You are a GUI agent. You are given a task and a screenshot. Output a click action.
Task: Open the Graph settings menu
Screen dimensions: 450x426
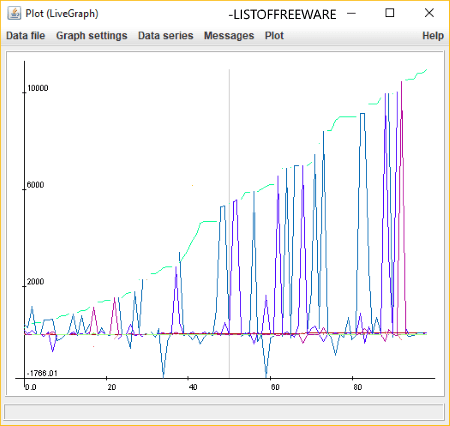(92, 36)
